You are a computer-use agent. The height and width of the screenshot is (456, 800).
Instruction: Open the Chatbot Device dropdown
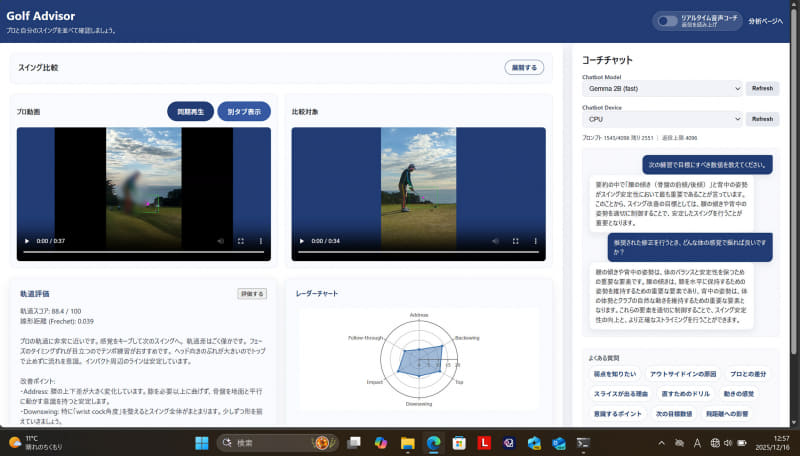662,119
